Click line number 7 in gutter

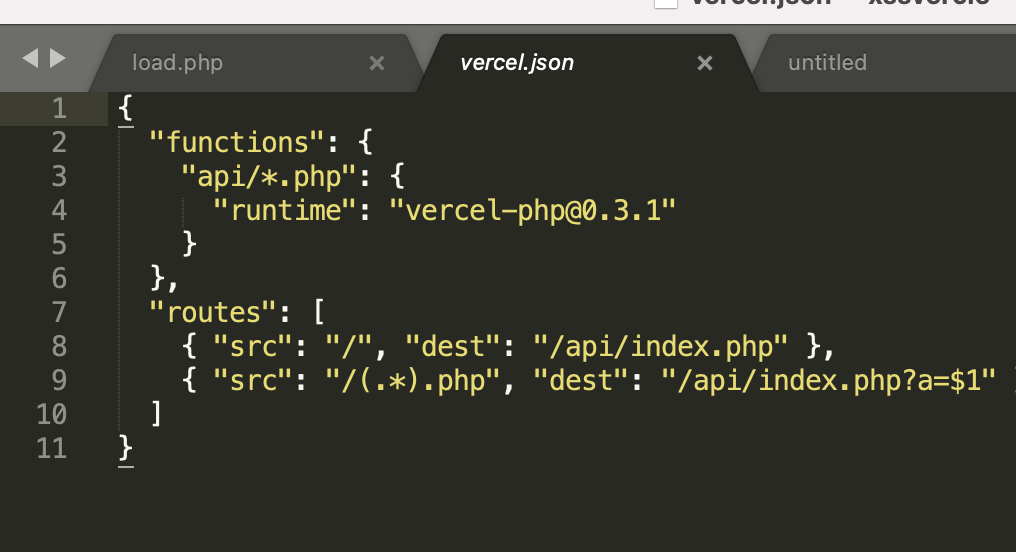point(59,312)
